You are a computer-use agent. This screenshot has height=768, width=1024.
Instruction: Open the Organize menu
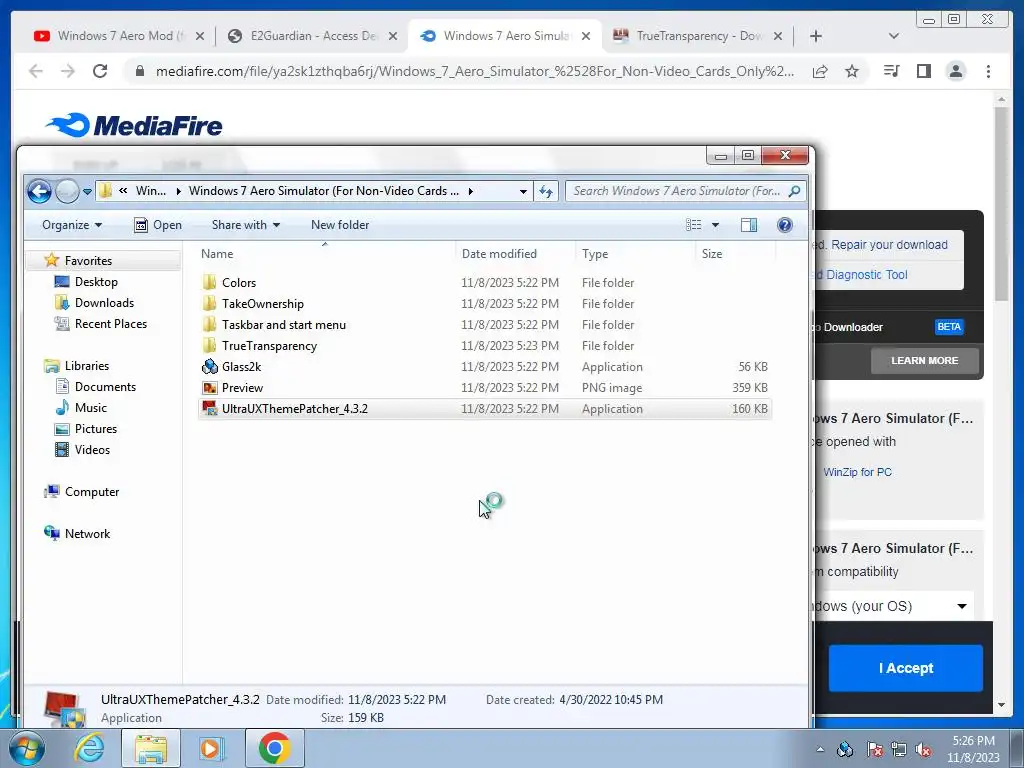tap(72, 225)
